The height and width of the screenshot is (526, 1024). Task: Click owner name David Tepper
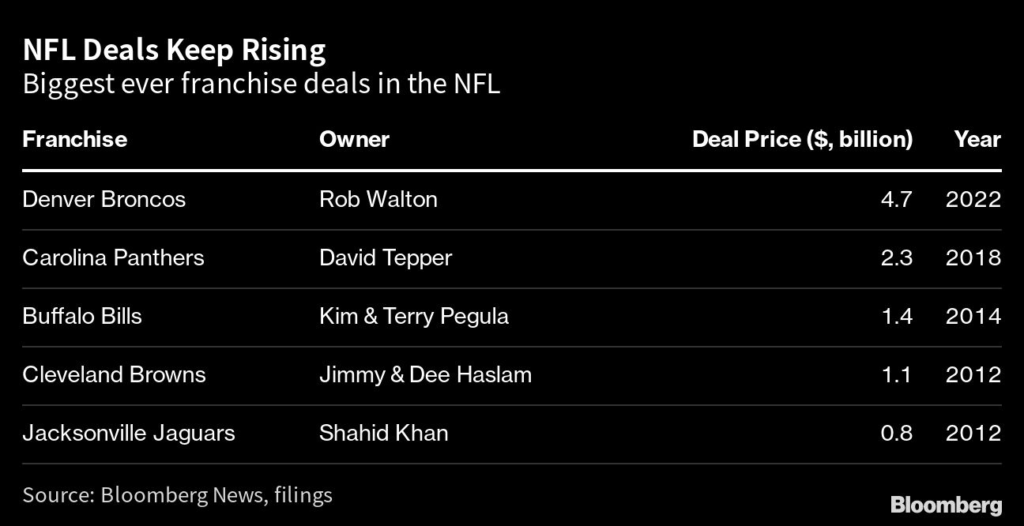coord(385,258)
